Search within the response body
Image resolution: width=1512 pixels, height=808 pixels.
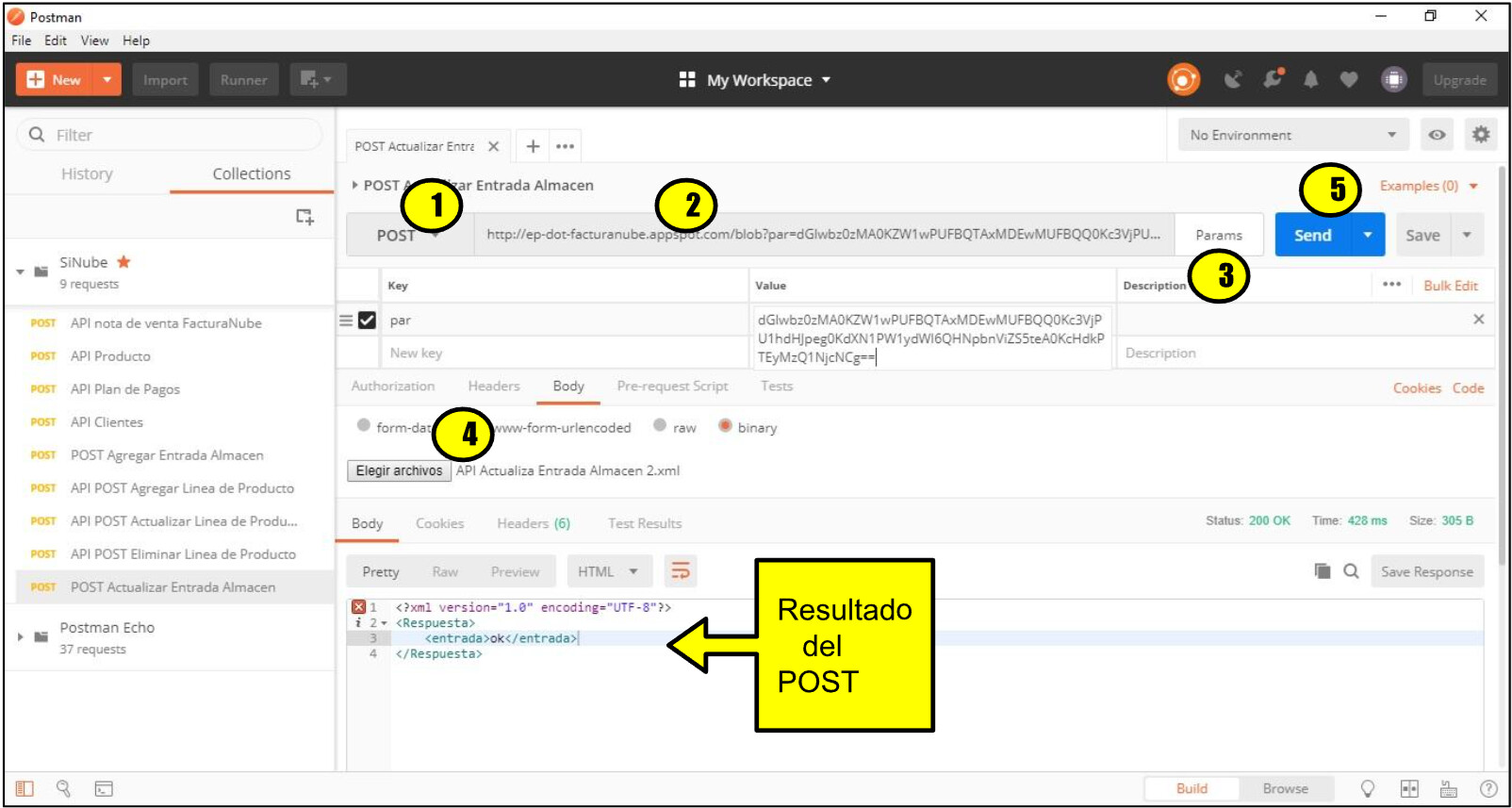point(1351,571)
